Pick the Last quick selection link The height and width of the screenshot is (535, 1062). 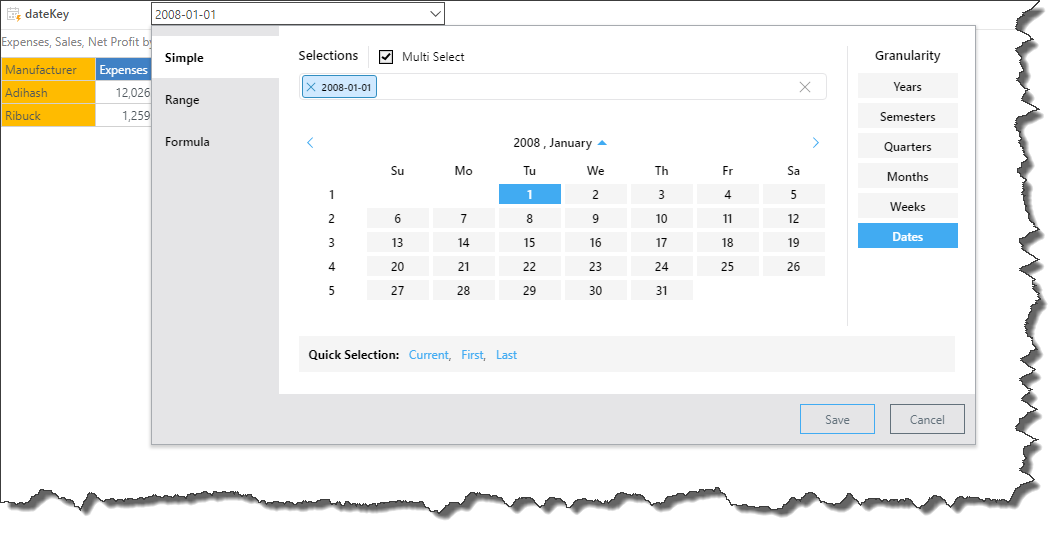[x=506, y=355]
